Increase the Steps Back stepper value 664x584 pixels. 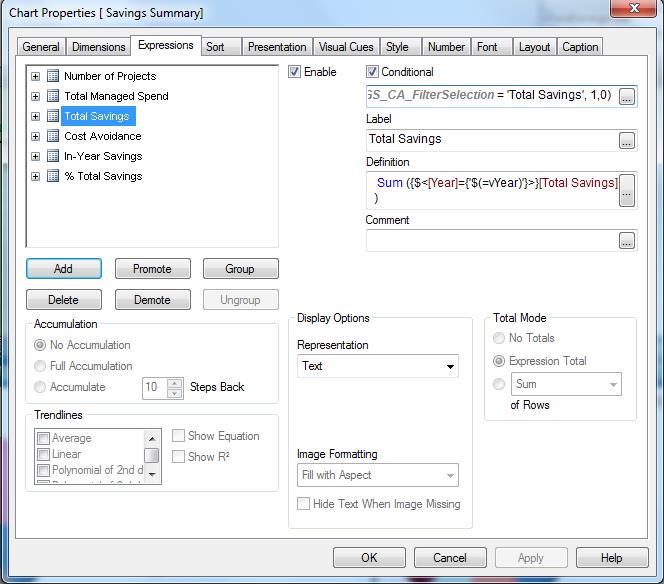click(175, 383)
